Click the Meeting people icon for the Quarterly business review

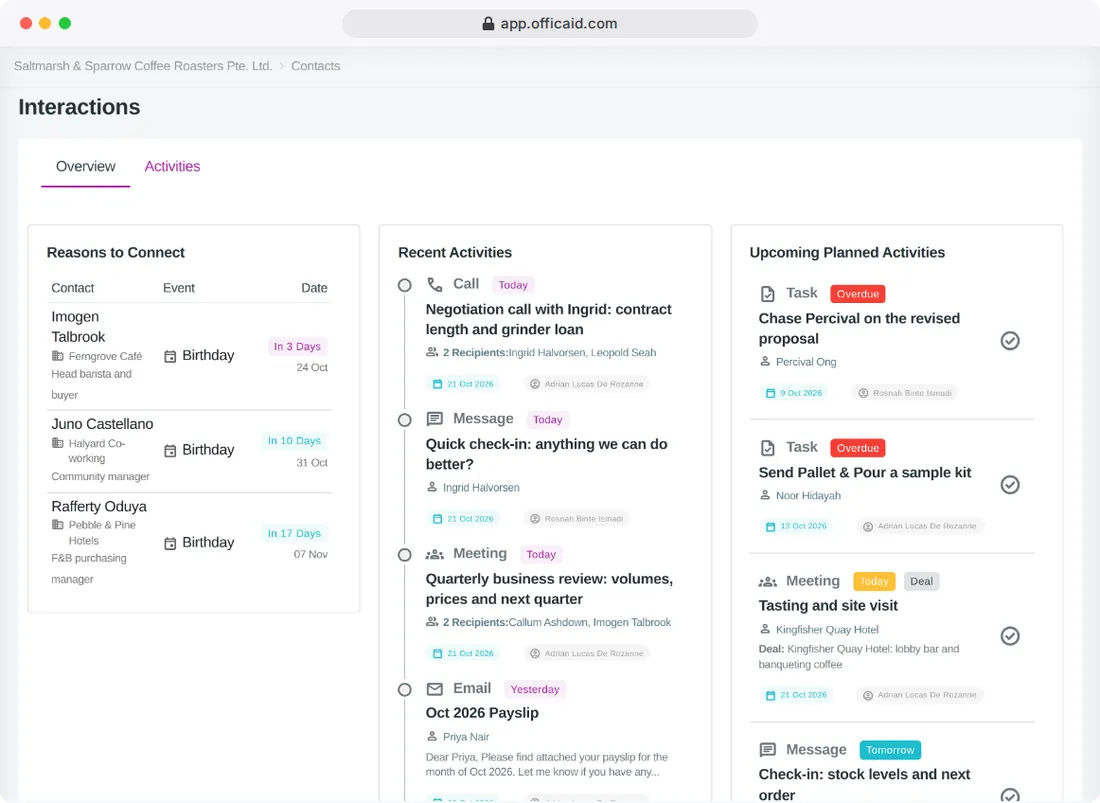tap(435, 554)
